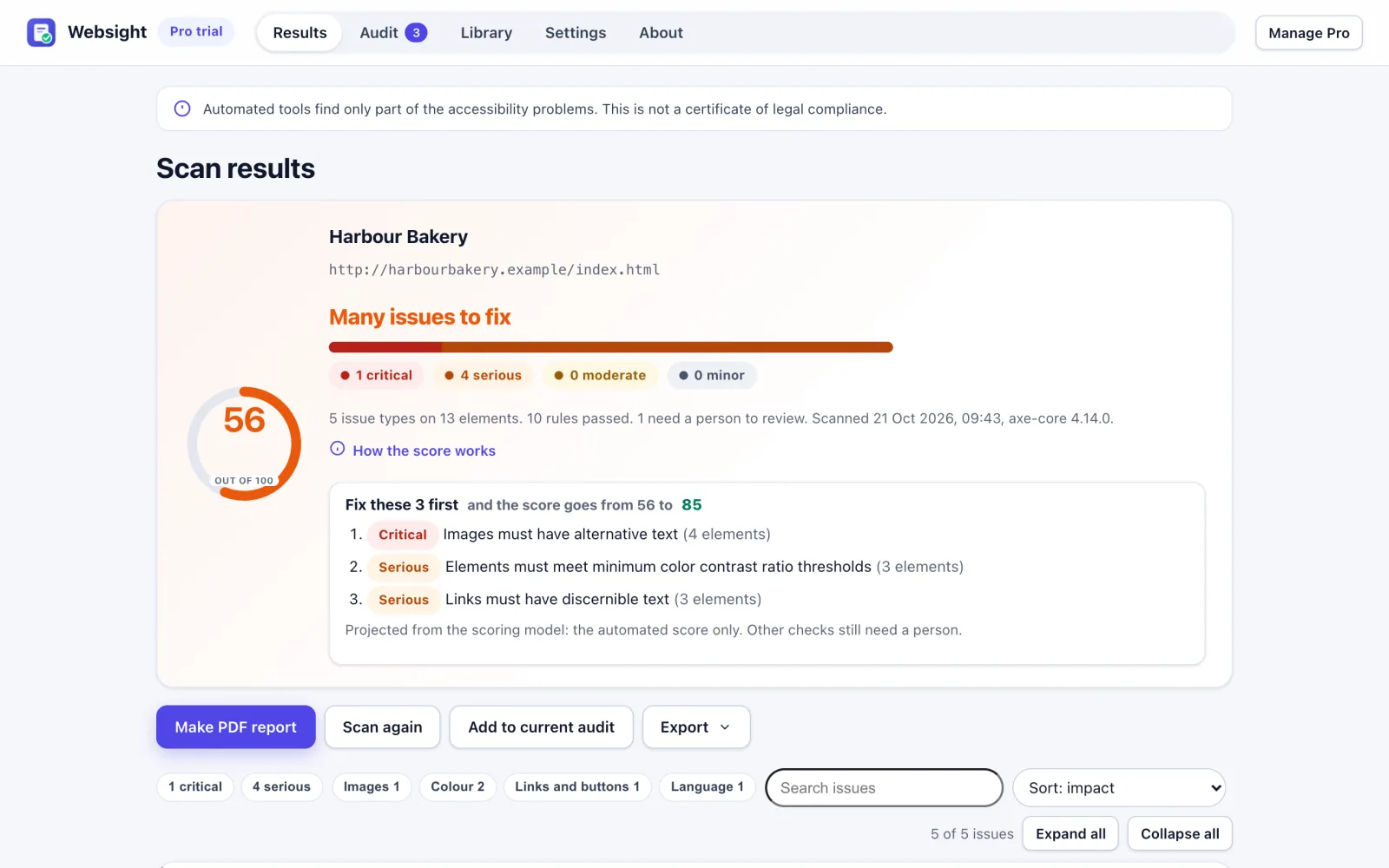Click the Manage Pro button
The width and height of the screenshot is (1389, 868).
pyautogui.click(x=1308, y=33)
